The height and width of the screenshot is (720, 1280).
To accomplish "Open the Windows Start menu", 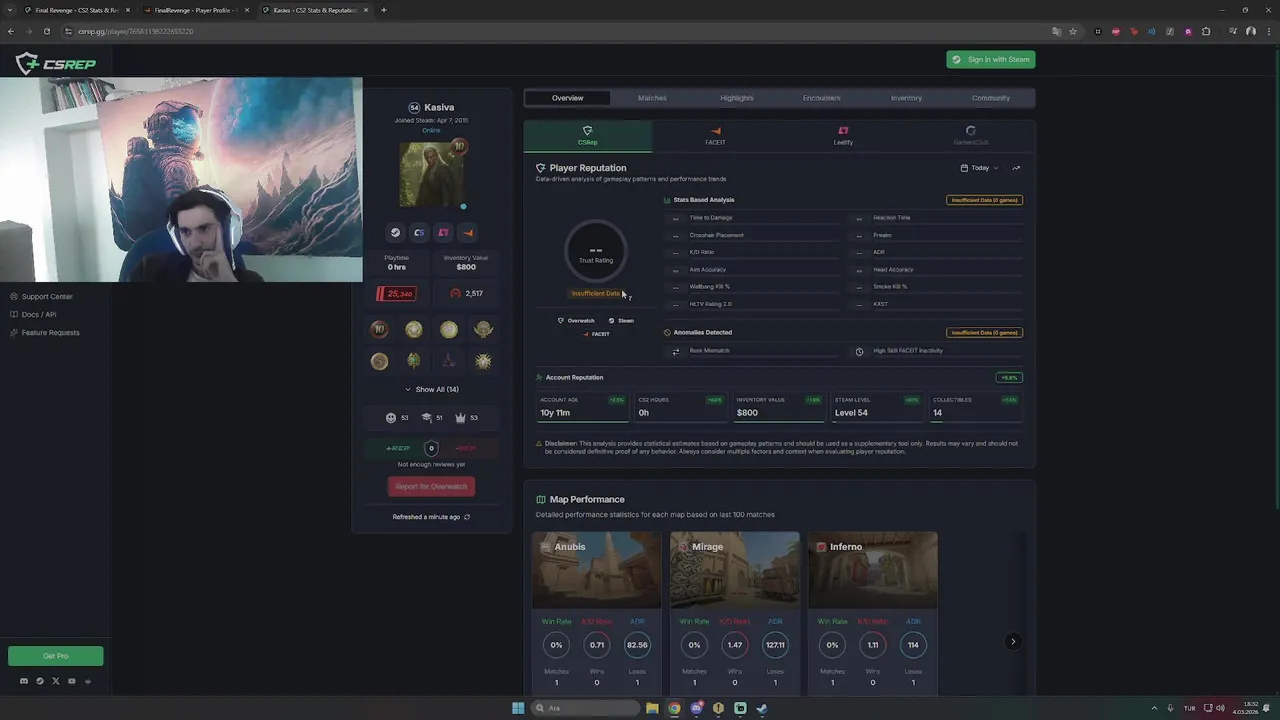I will coord(518,708).
